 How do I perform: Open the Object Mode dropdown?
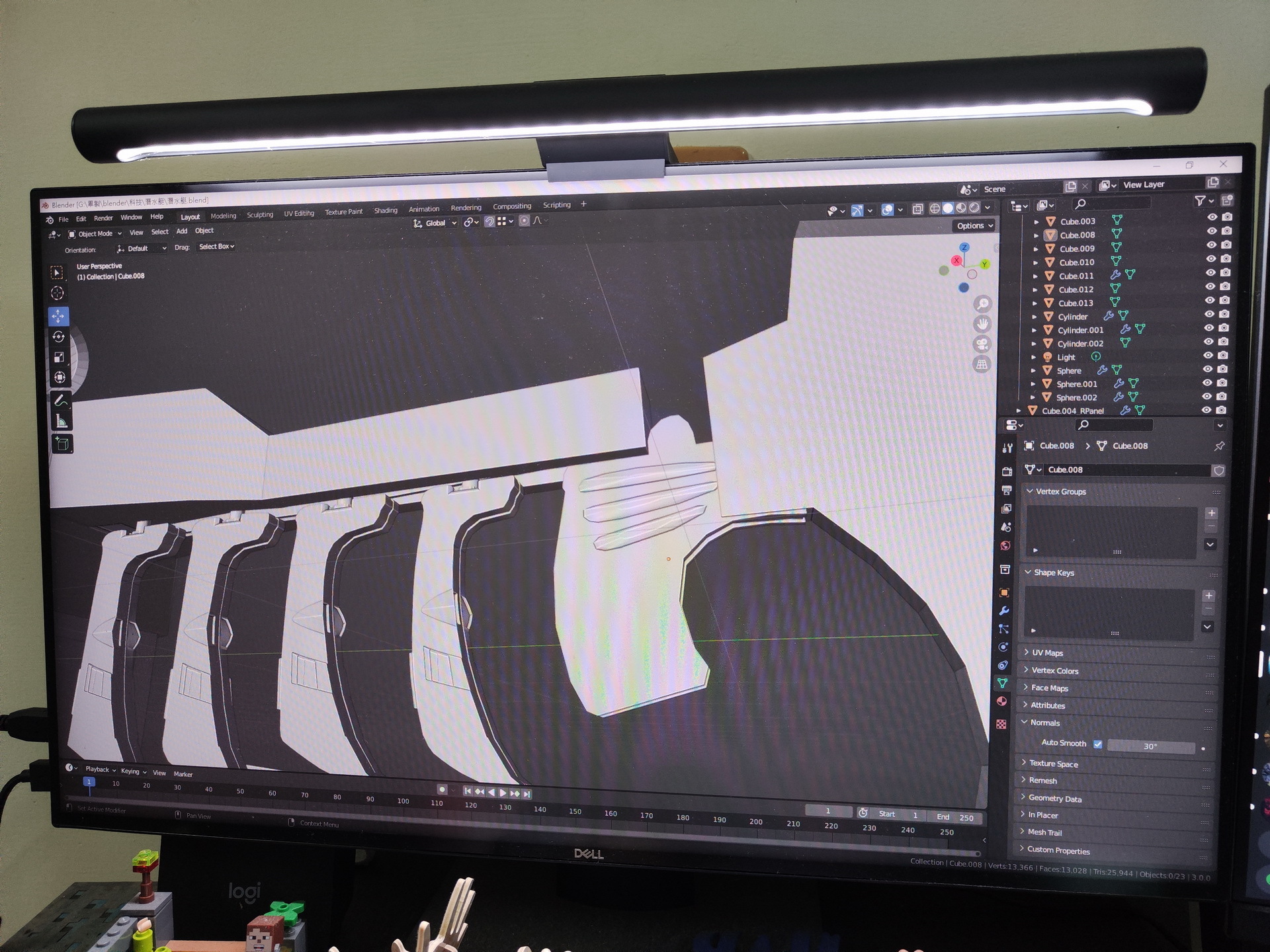click(x=95, y=234)
